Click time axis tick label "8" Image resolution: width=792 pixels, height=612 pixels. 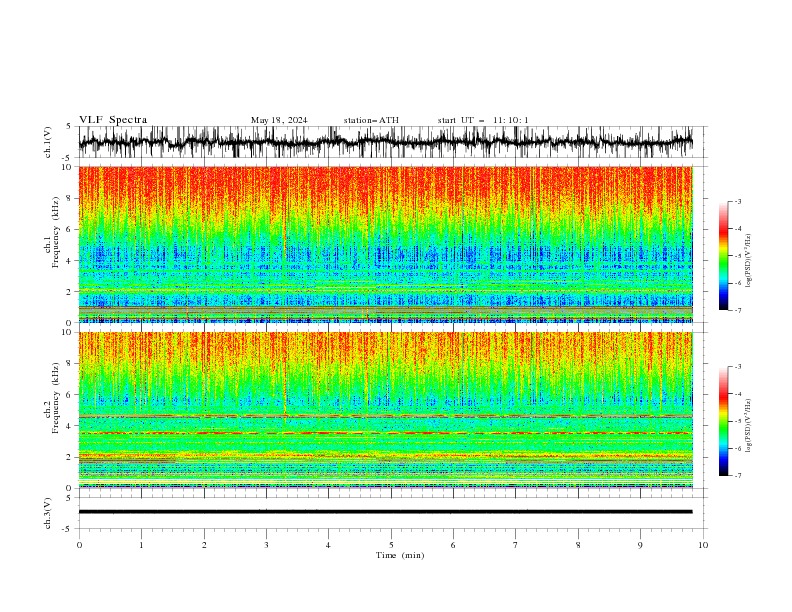[578, 545]
